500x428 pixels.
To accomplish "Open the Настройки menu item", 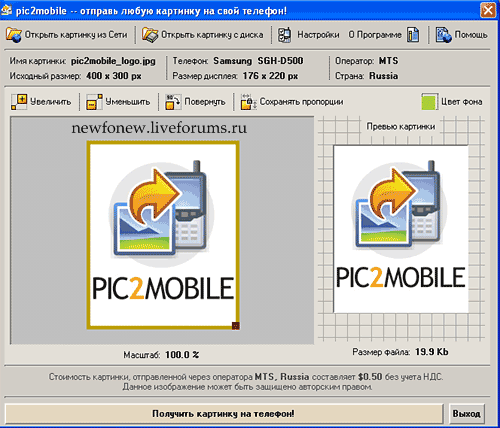I will click(x=318, y=35).
